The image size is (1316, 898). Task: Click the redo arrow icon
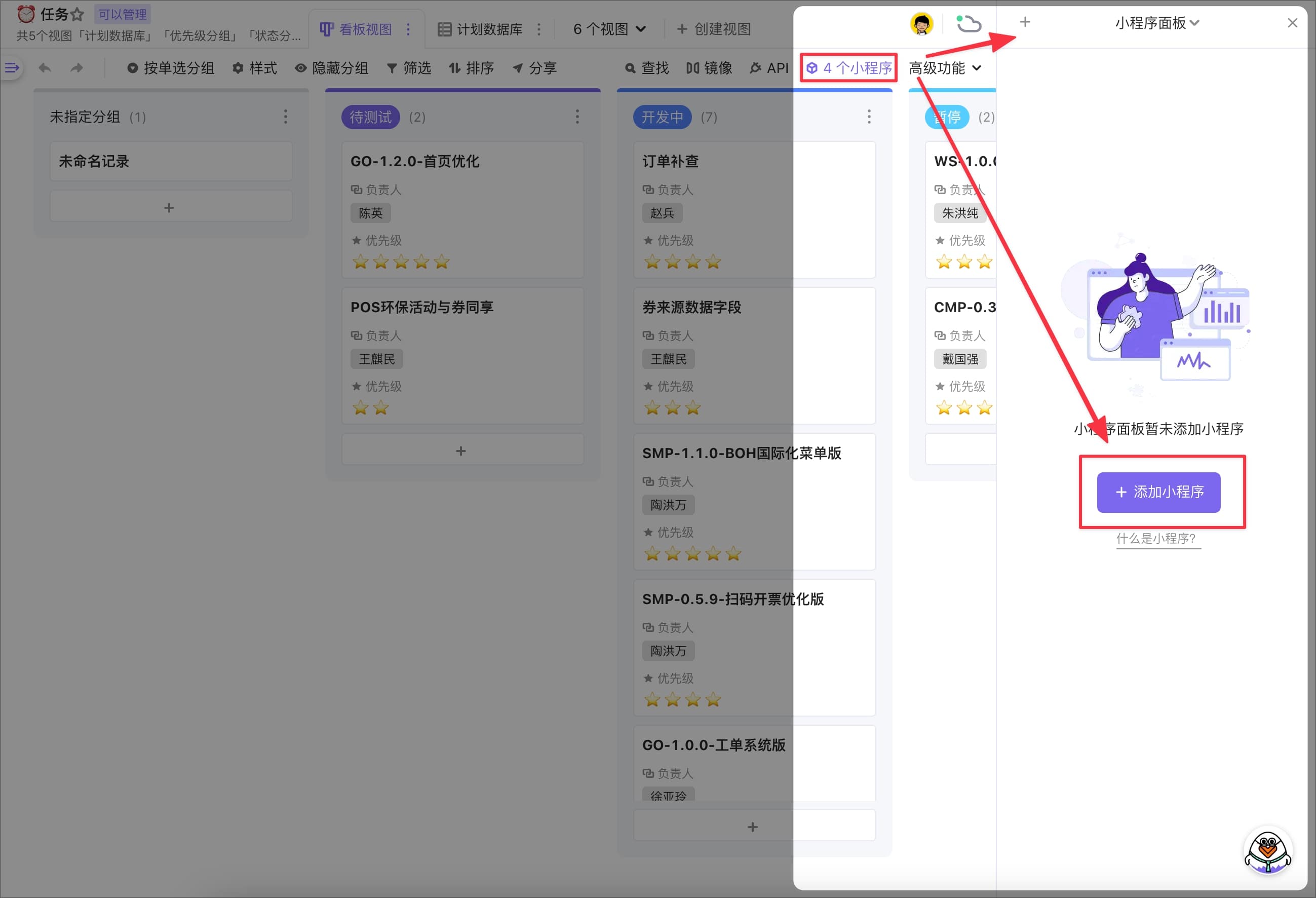[76, 68]
